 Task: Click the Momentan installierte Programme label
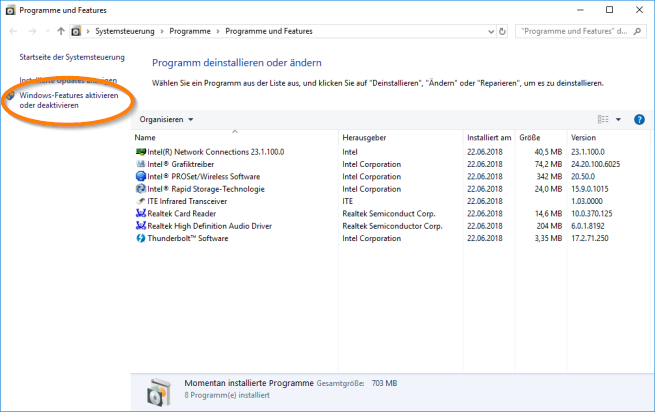click(x=249, y=383)
